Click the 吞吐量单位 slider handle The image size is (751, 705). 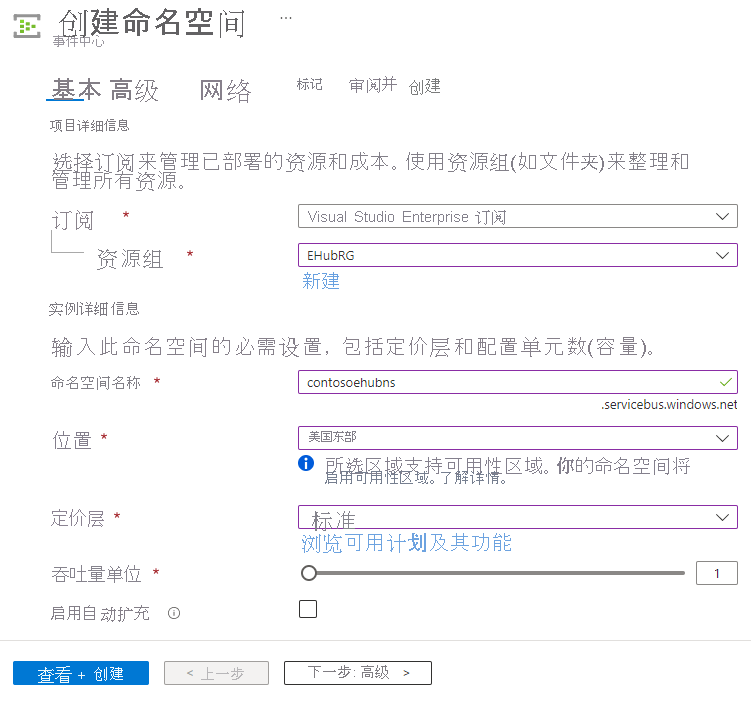(309, 573)
